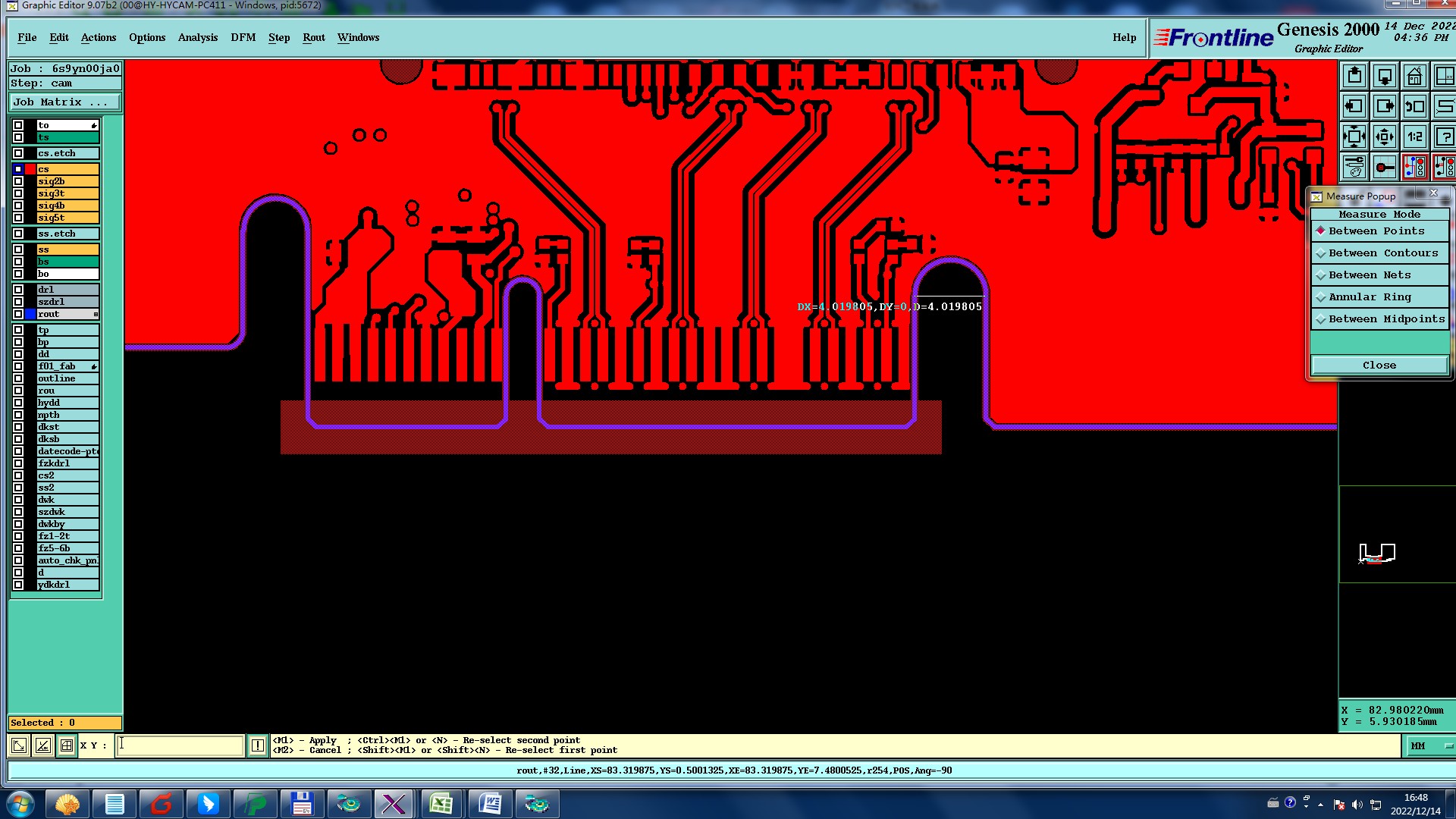Image resolution: width=1456 pixels, height=819 pixels.
Task: Open the Analysis menu
Action: pyautogui.click(x=197, y=37)
